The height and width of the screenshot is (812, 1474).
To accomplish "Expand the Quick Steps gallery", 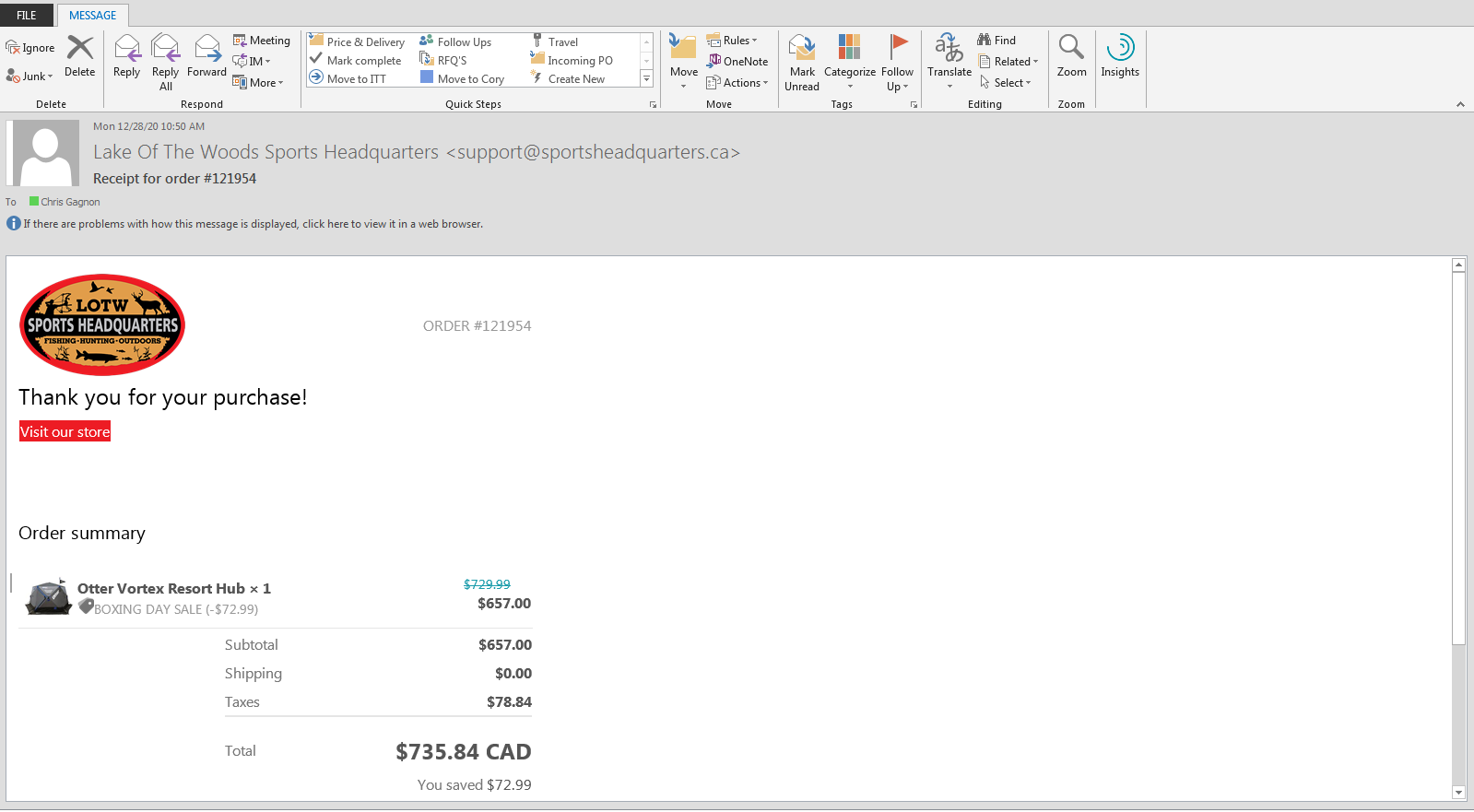I will pos(647,79).
